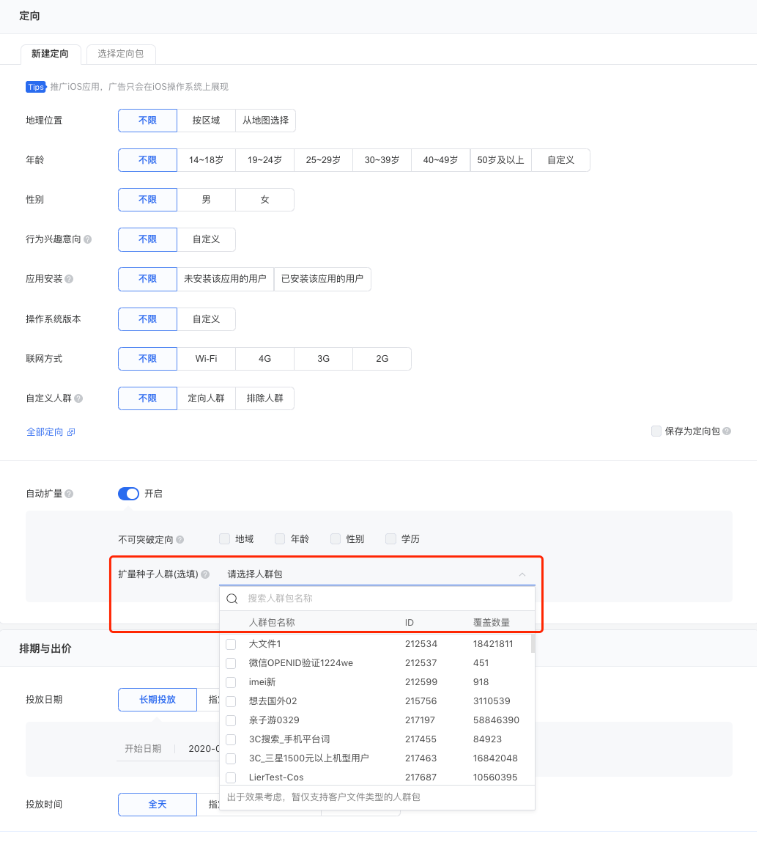Select 自定义 age option
This screenshot has width=757, height=862.
tap(561, 160)
